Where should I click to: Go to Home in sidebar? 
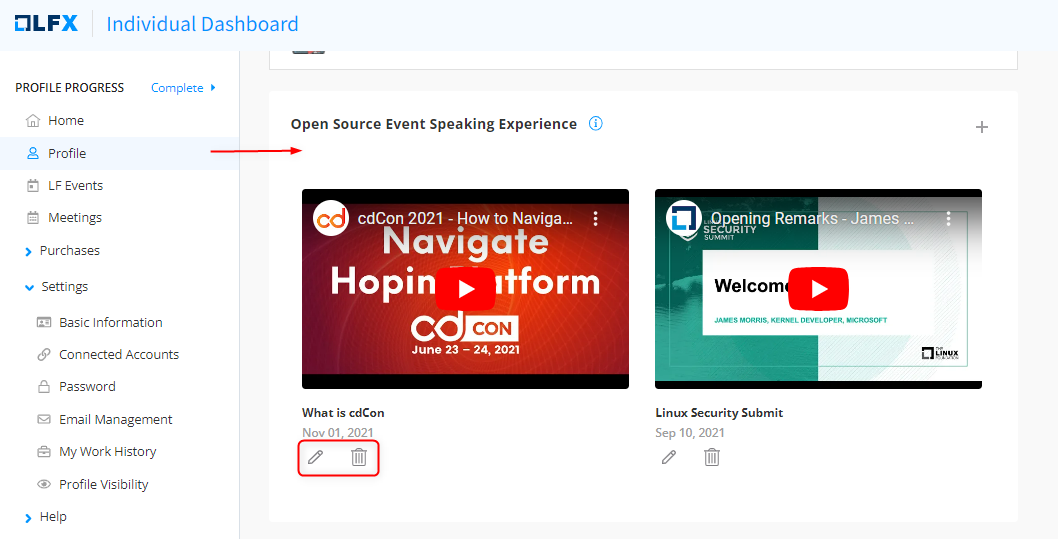(x=66, y=121)
